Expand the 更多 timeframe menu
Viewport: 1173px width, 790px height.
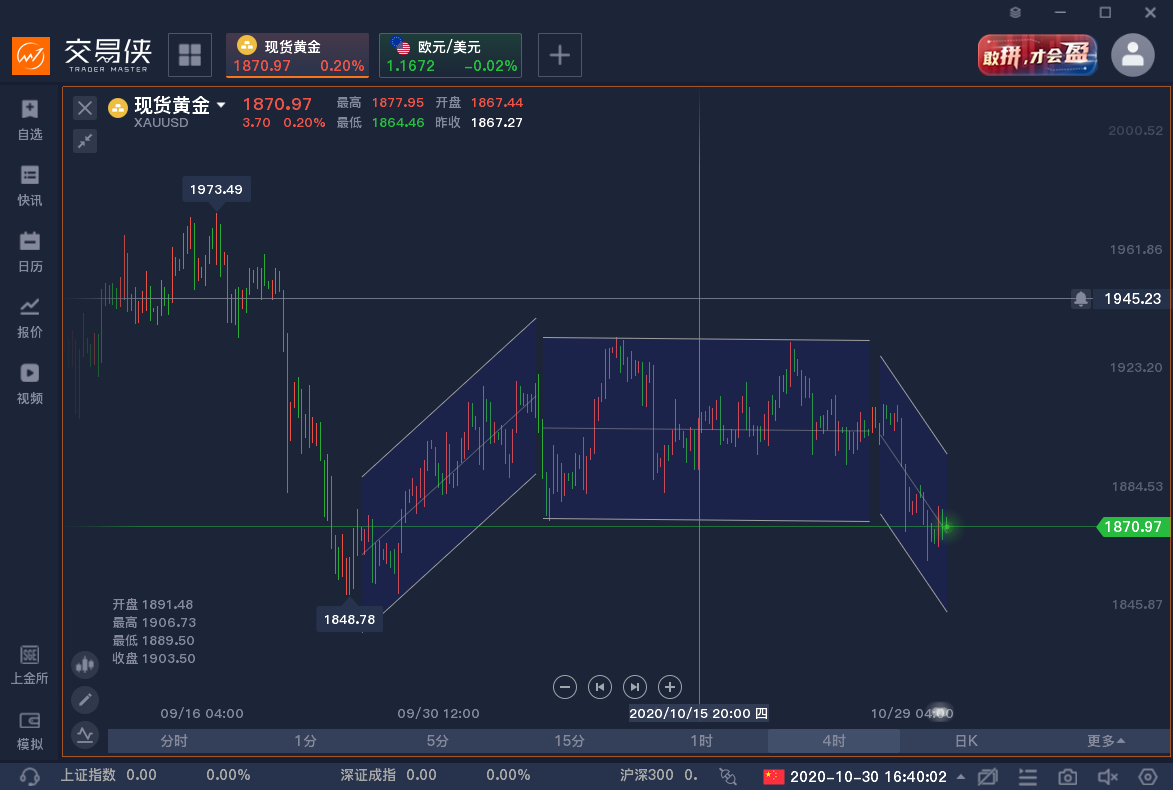click(x=1106, y=741)
